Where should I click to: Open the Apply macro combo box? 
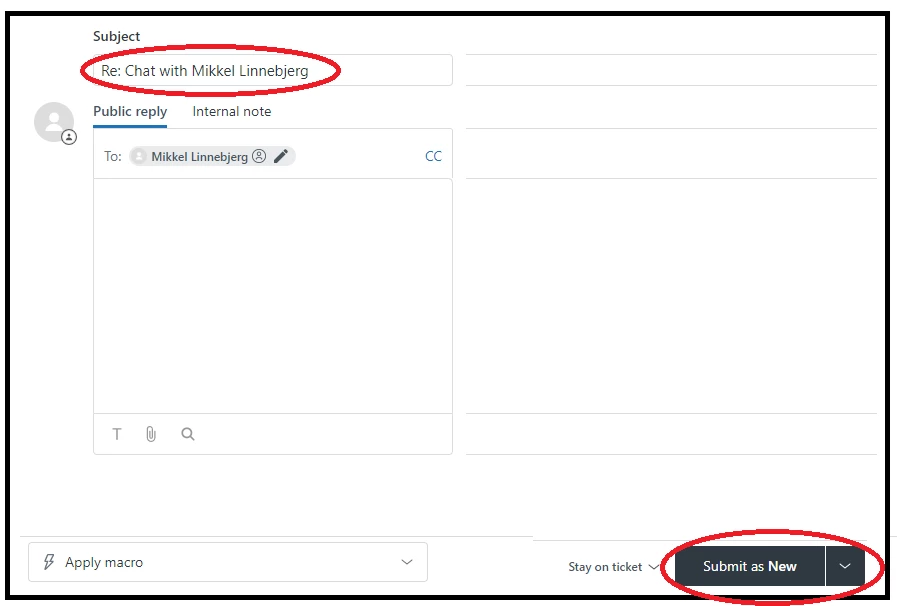pos(228,562)
